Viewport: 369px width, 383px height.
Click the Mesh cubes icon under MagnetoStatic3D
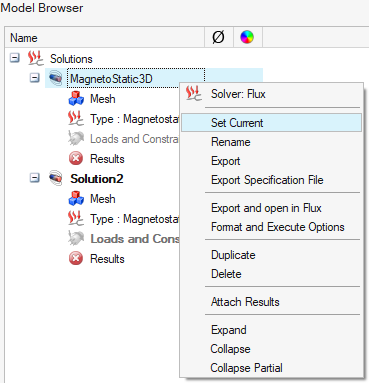[x=76, y=98]
